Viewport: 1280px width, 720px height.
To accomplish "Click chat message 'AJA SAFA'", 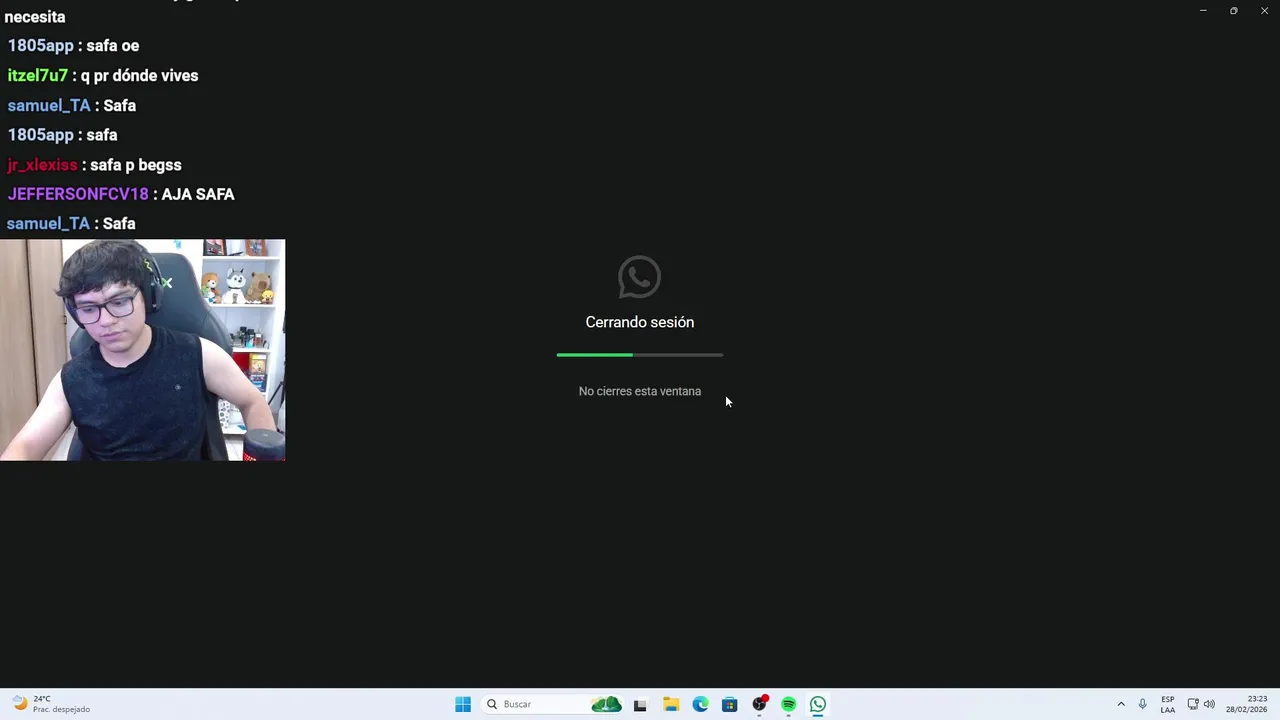I will click(x=198, y=194).
